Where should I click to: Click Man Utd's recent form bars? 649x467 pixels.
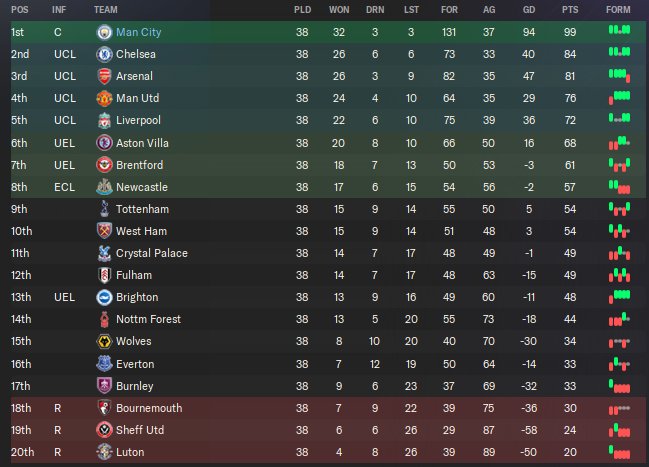[x=619, y=98]
